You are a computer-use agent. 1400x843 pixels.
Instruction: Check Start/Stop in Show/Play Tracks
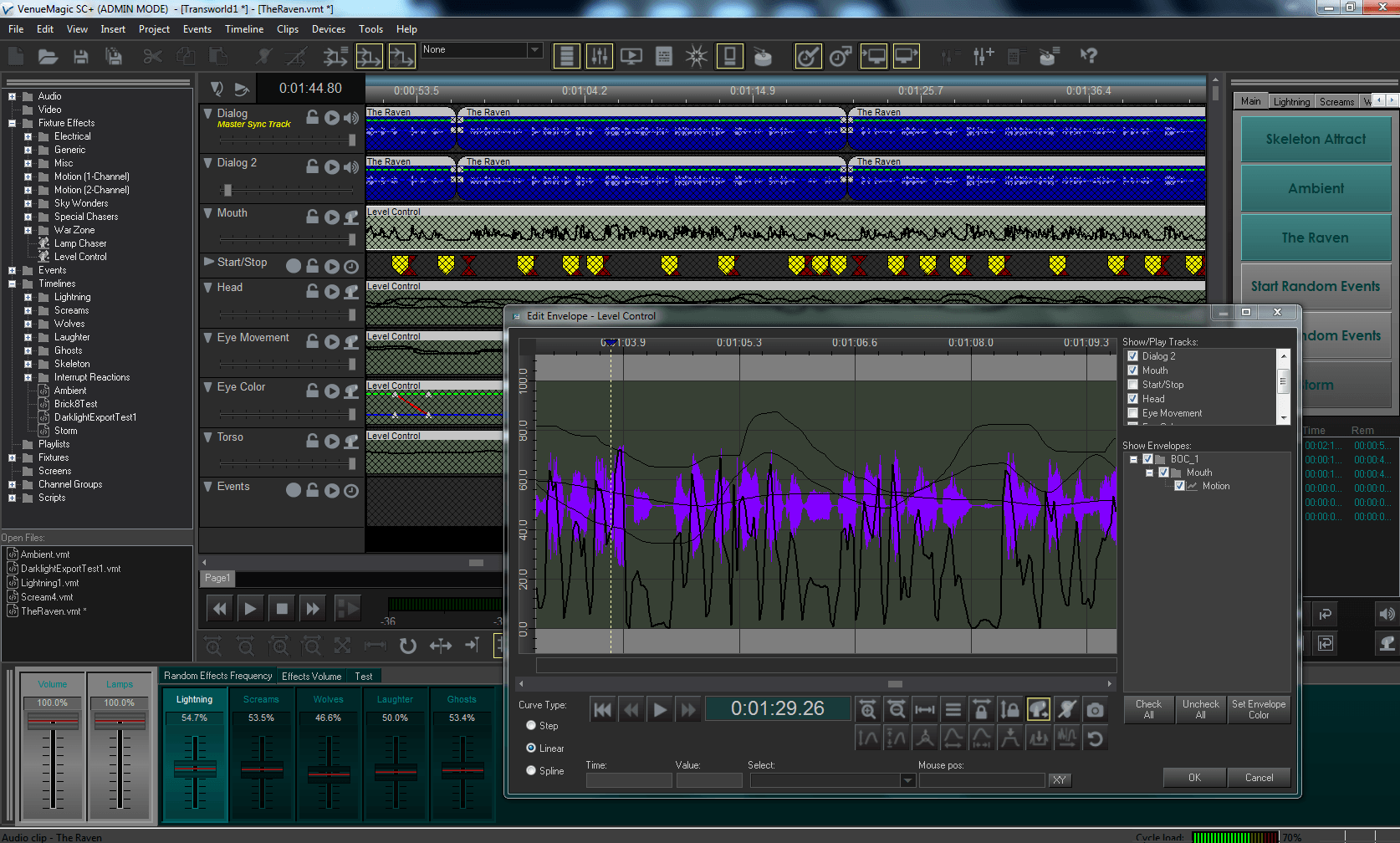1133,385
